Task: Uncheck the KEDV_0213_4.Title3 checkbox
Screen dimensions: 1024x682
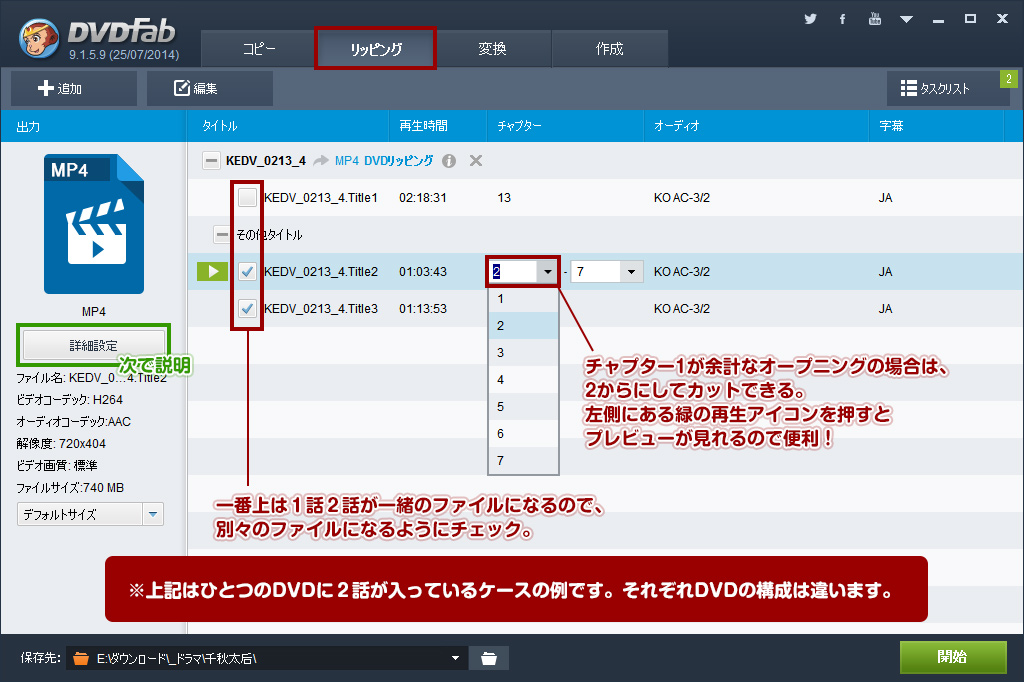Action: click(x=248, y=308)
